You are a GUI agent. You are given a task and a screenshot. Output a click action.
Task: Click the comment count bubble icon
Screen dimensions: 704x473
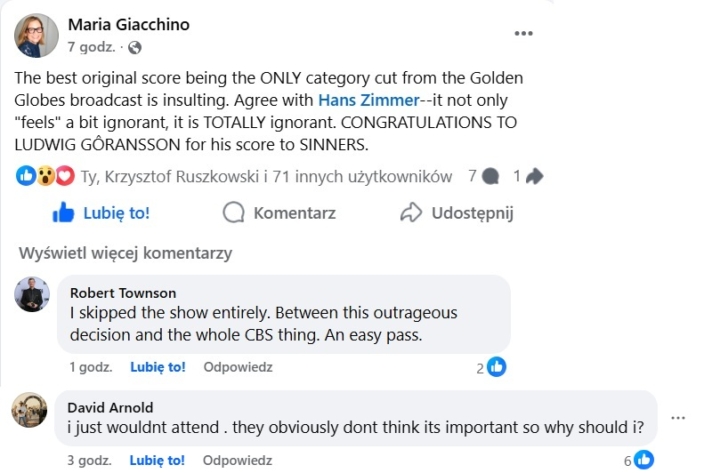point(489,176)
